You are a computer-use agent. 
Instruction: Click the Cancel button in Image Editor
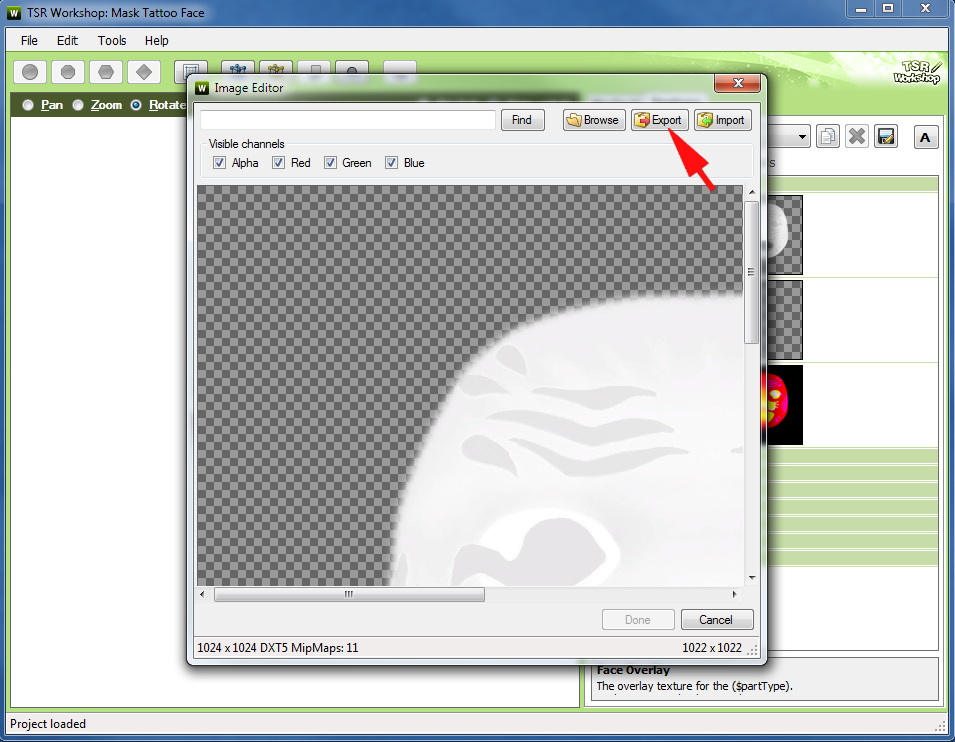717,620
